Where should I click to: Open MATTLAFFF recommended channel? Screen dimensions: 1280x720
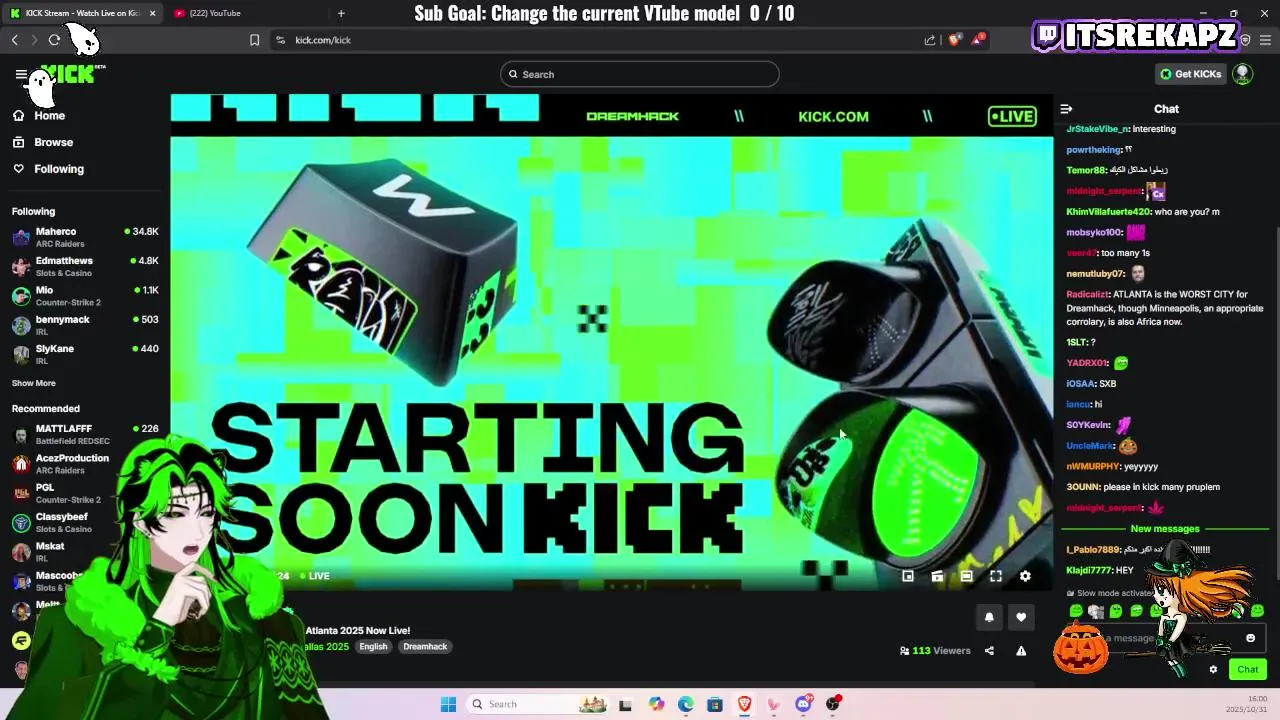coord(85,434)
